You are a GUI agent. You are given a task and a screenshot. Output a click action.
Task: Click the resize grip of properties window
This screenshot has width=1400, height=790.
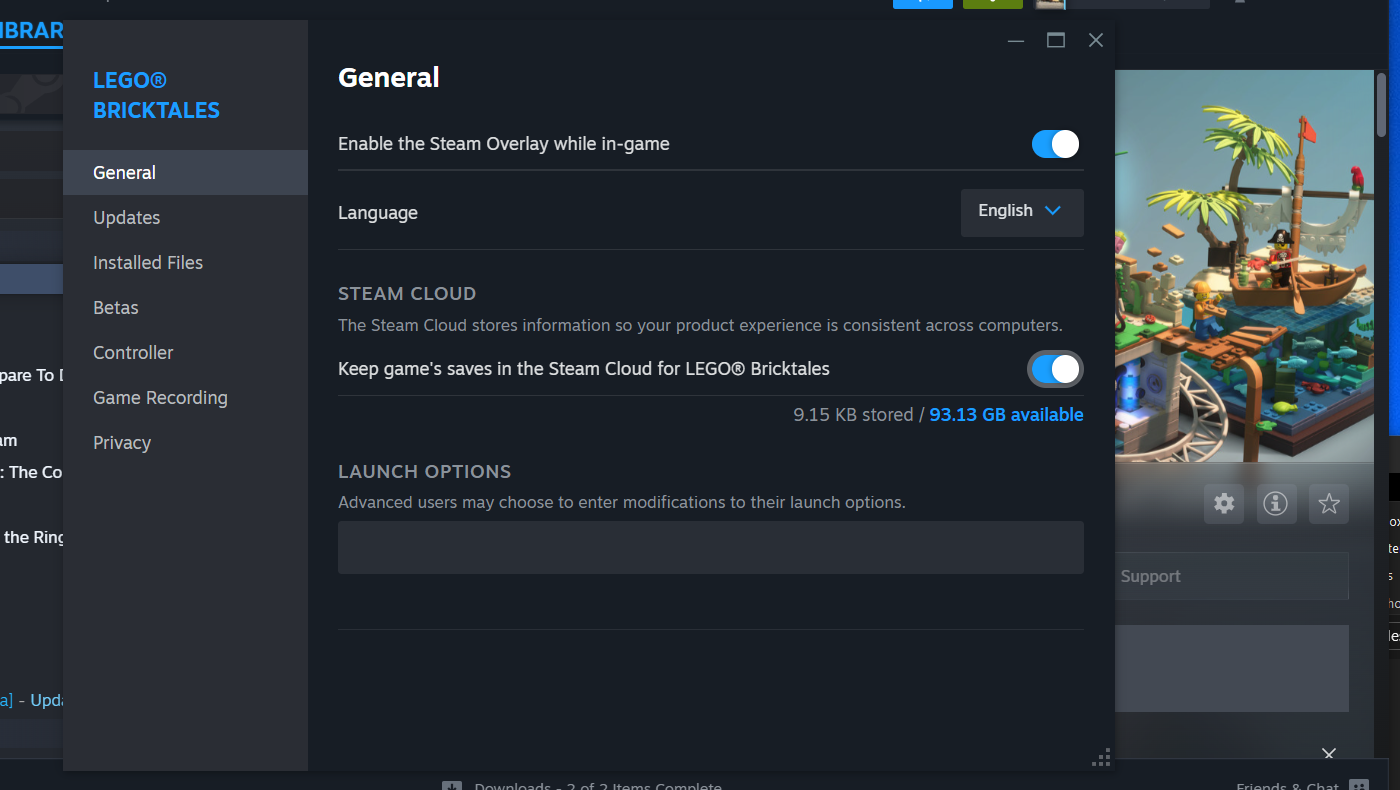tap(1101, 758)
